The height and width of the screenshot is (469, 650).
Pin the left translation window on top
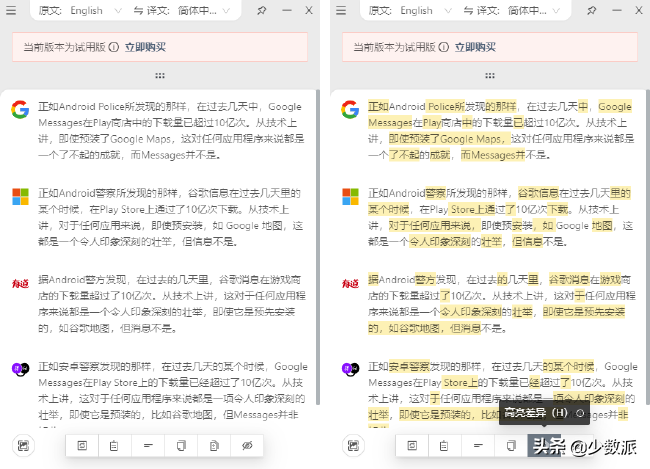[x=262, y=10]
